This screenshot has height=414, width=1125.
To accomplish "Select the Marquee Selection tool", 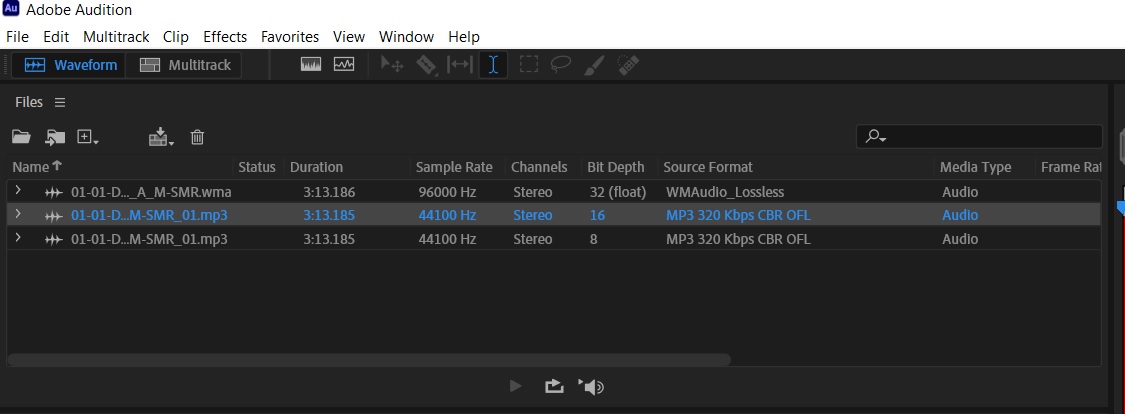I will [528, 65].
